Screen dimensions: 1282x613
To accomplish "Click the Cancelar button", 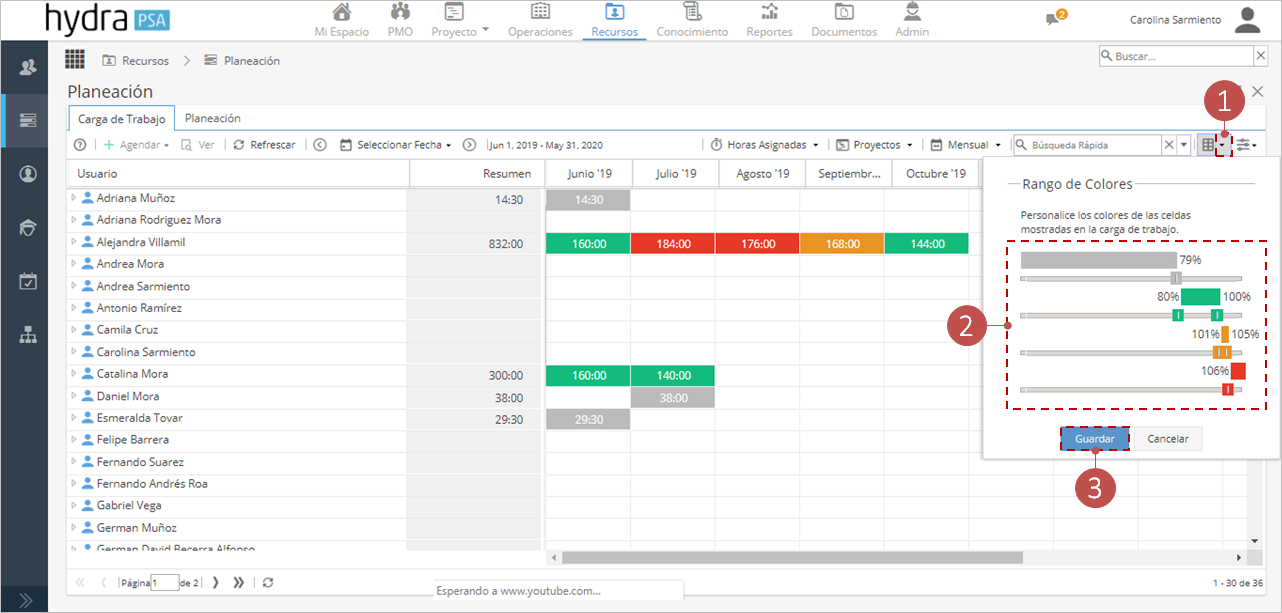I will tap(1168, 439).
